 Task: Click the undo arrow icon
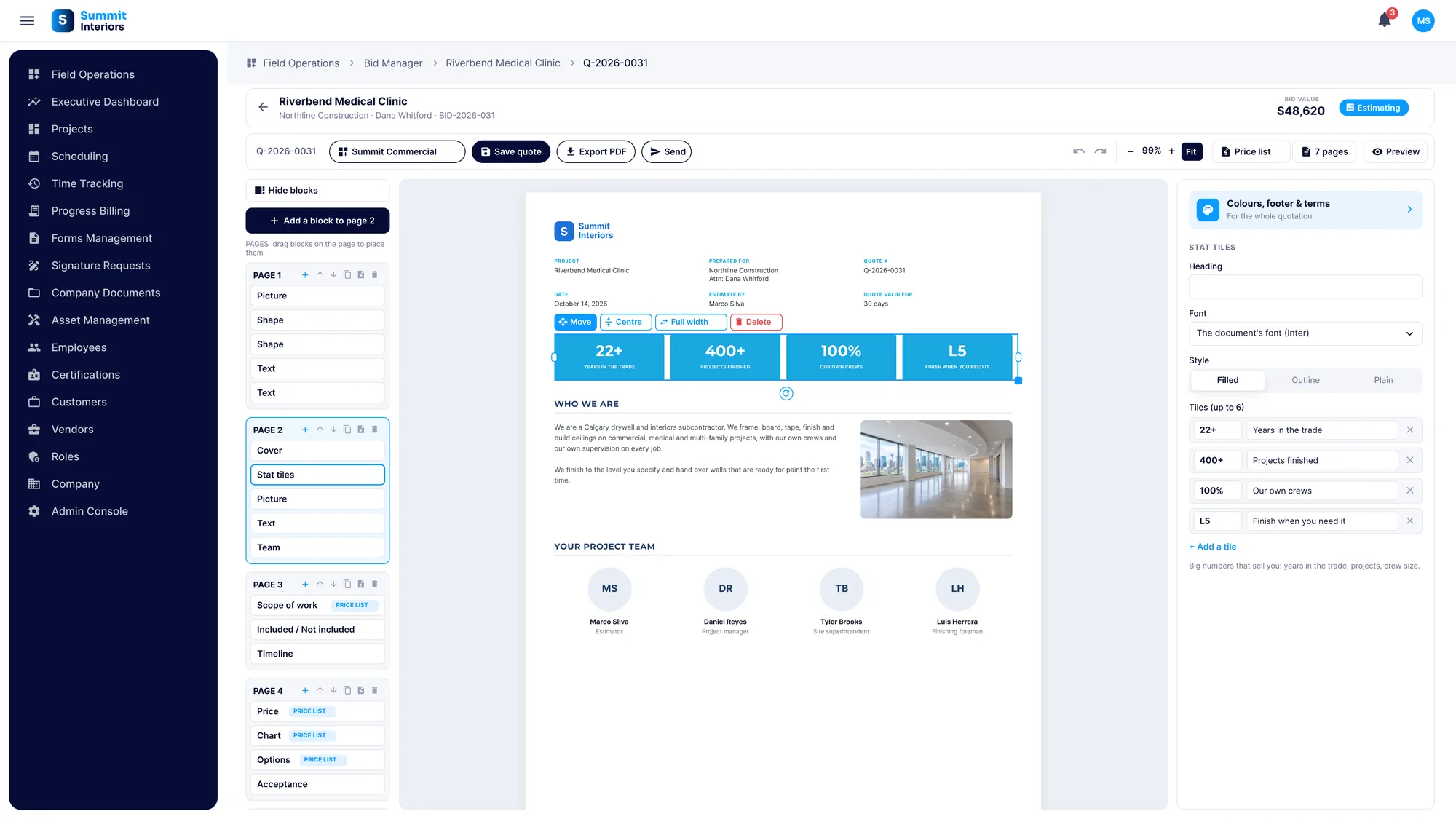1079,151
